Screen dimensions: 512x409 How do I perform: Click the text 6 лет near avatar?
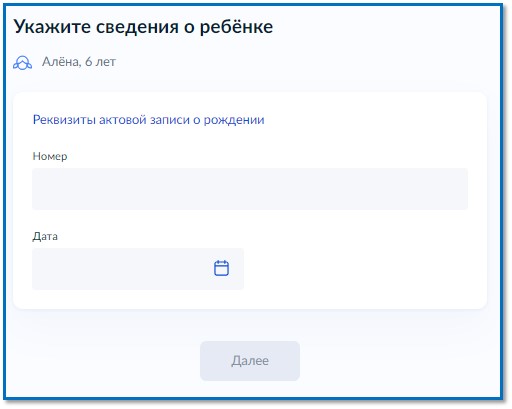pos(100,62)
